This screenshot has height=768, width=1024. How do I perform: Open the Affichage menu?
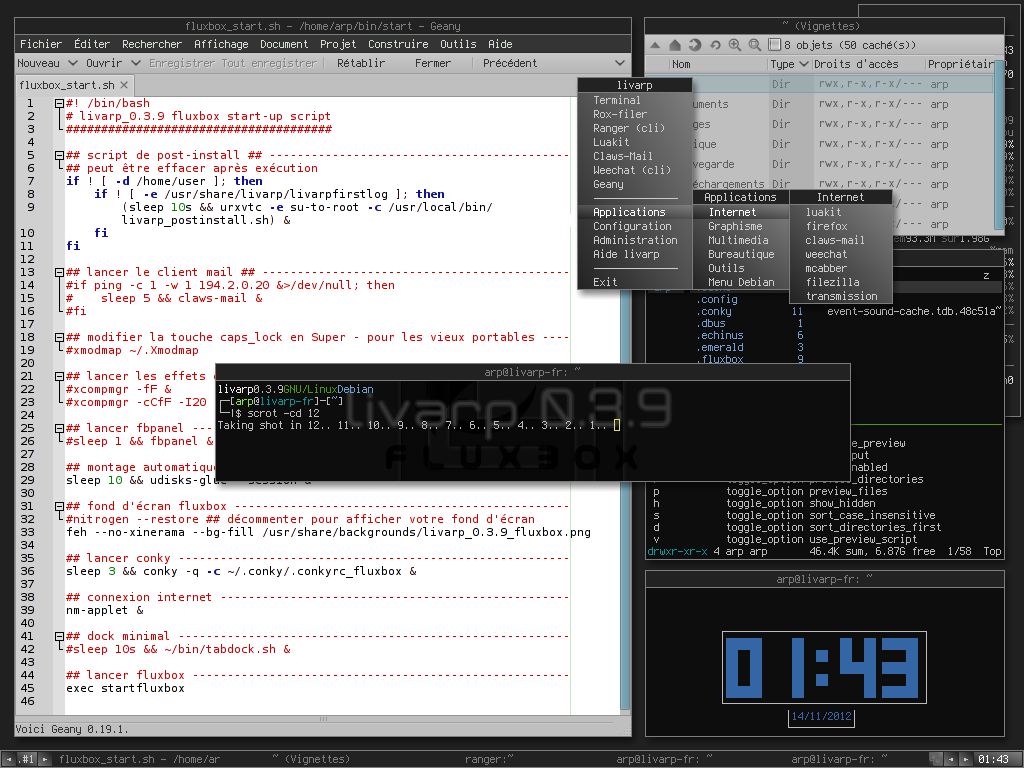point(221,44)
